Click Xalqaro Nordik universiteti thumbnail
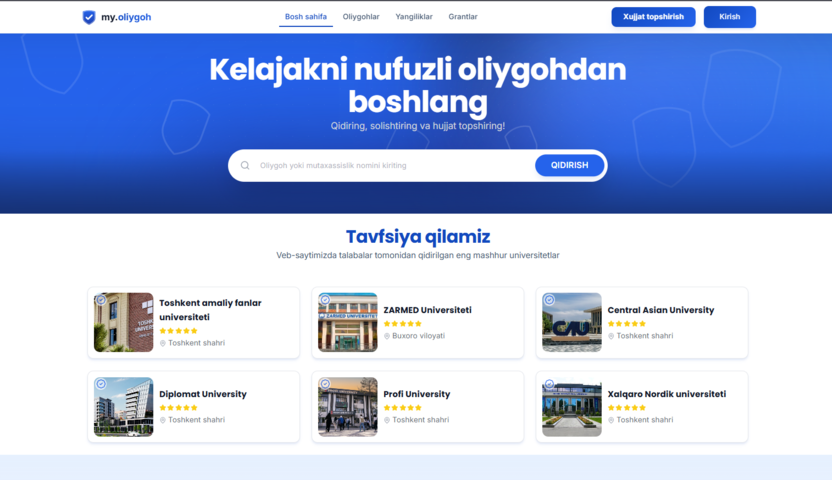 (x=572, y=407)
